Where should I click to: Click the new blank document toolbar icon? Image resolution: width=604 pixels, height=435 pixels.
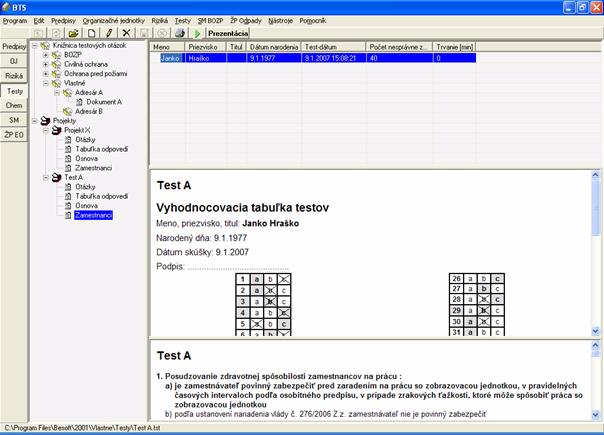[x=92, y=34]
